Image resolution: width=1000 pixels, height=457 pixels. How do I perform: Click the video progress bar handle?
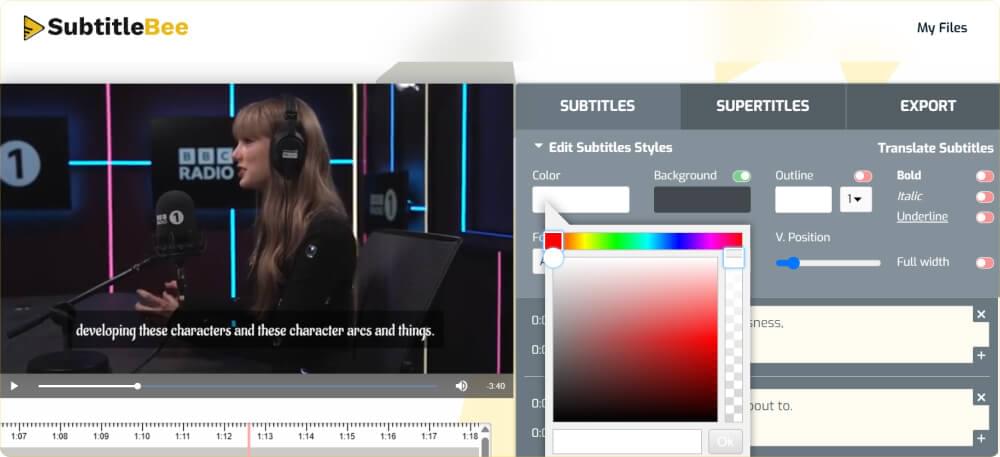[x=137, y=386]
